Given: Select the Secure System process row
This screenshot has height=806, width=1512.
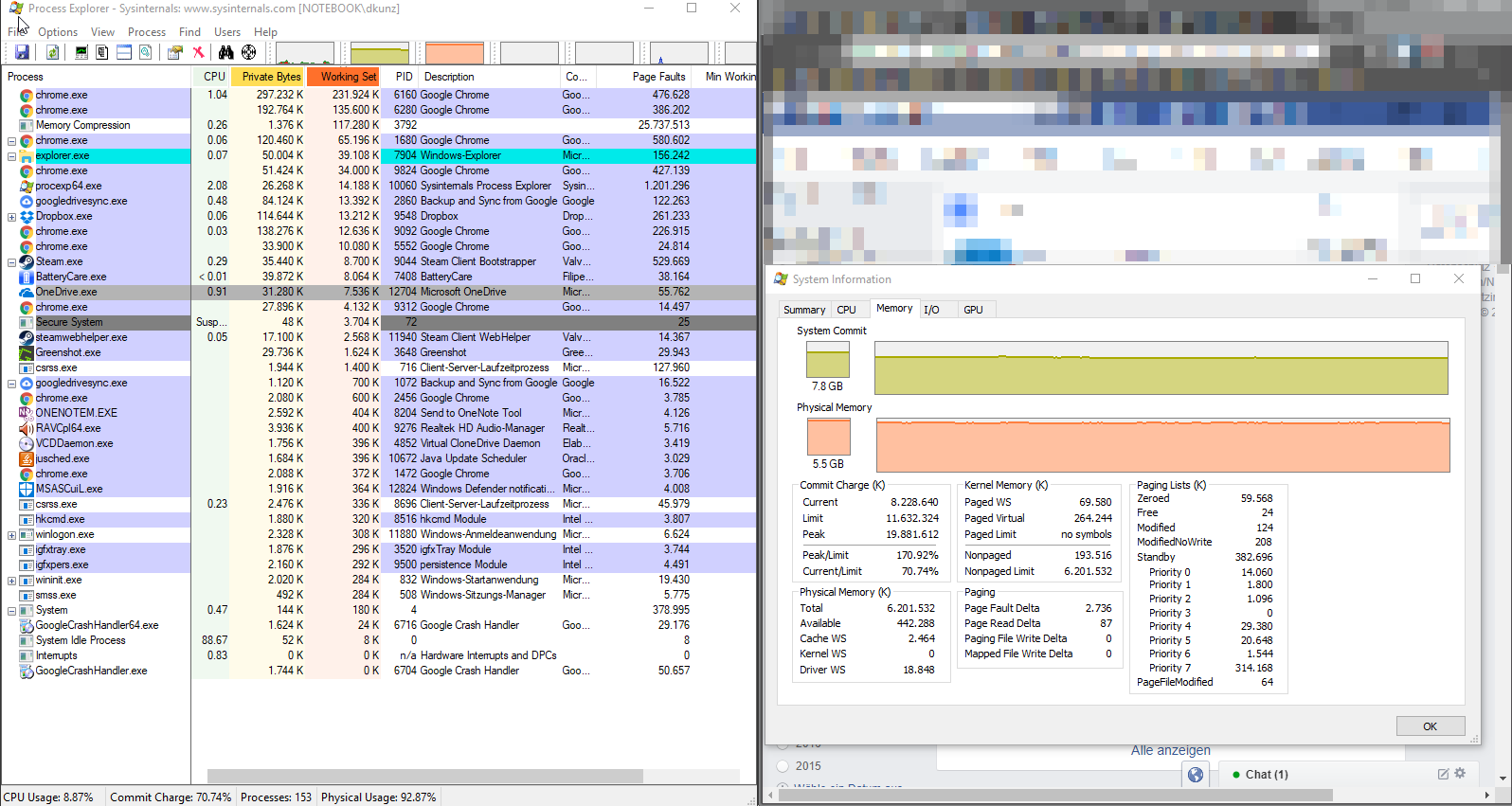Looking at the screenshot, I should coord(379,322).
